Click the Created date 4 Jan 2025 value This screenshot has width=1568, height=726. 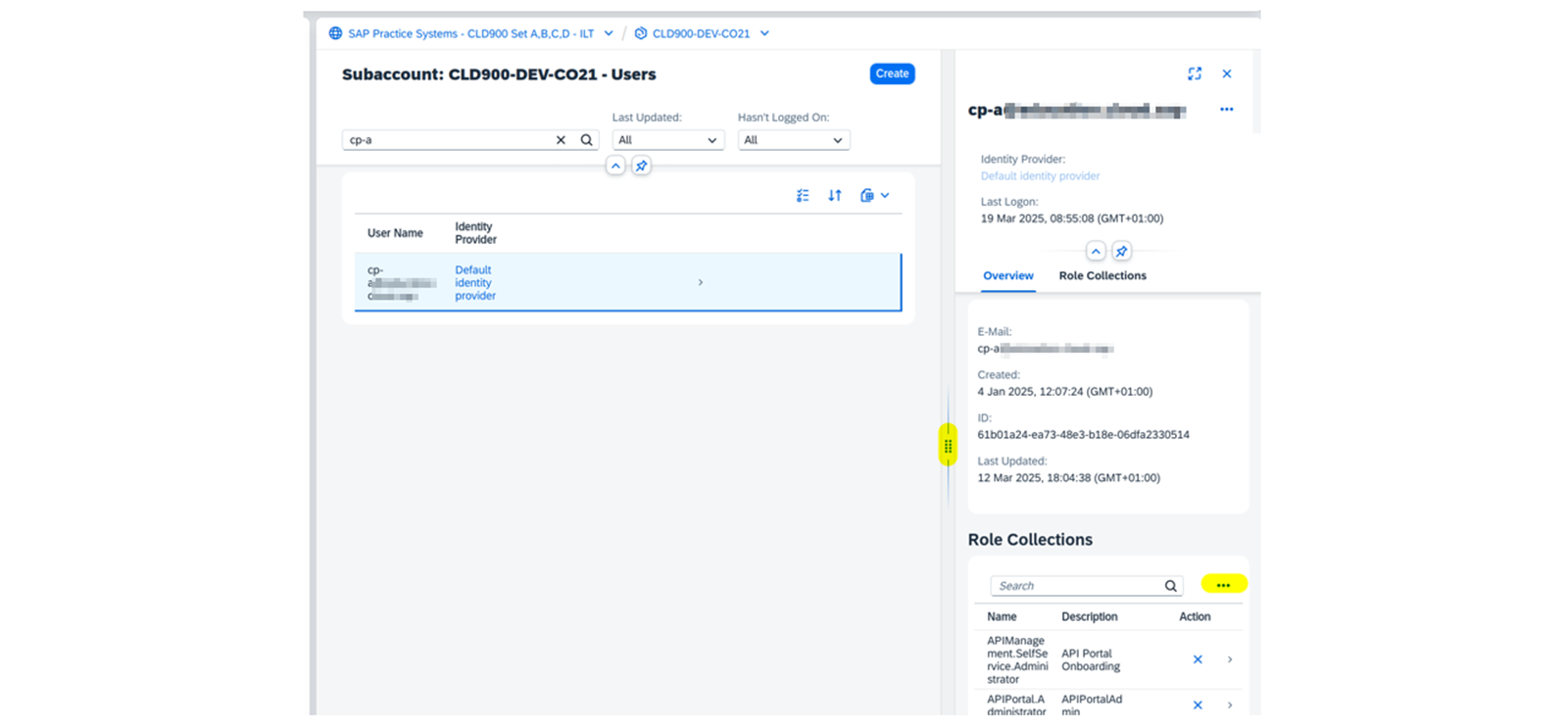coord(1065,392)
